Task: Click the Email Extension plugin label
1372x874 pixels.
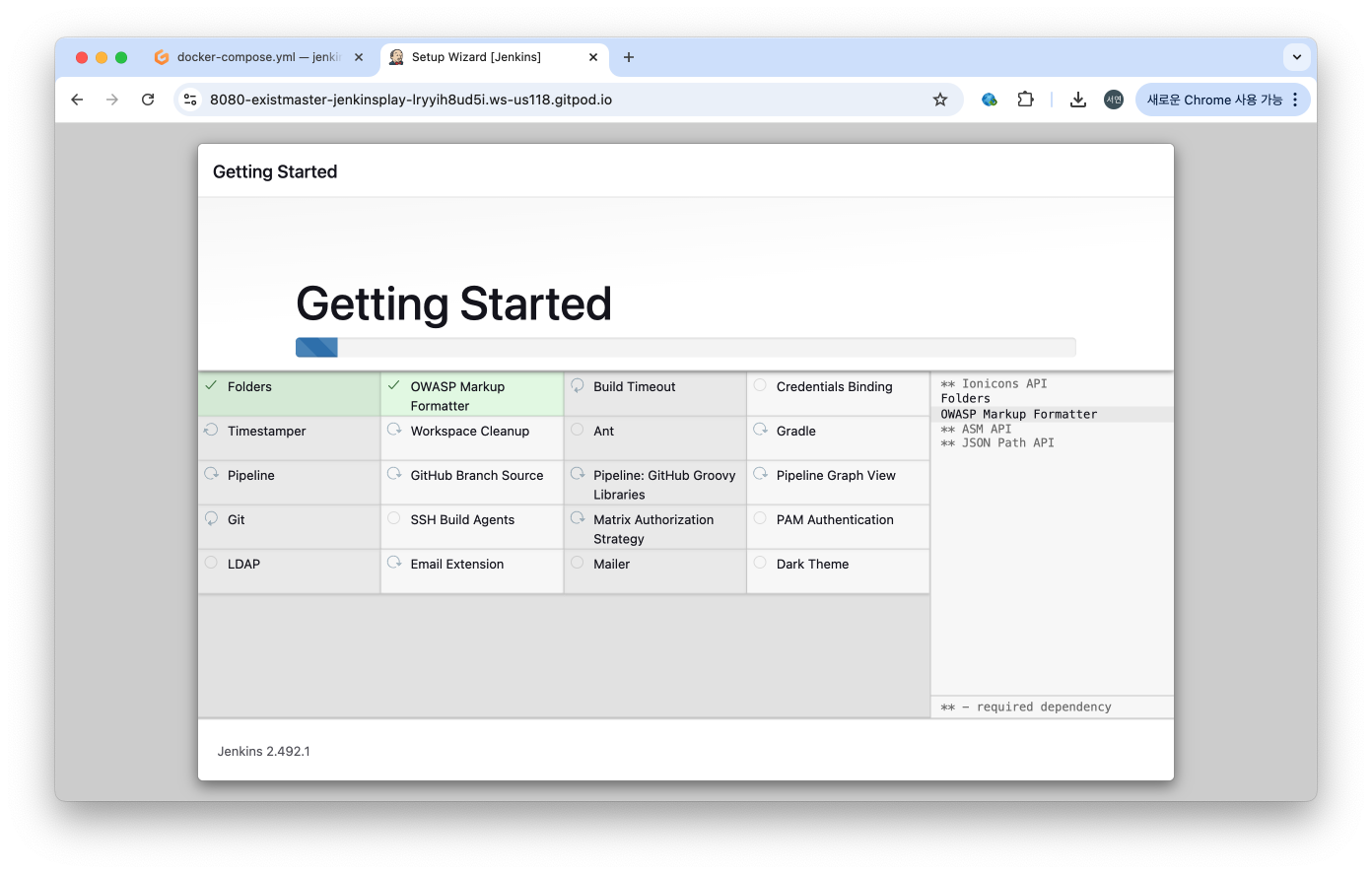Action: [457, 564]
